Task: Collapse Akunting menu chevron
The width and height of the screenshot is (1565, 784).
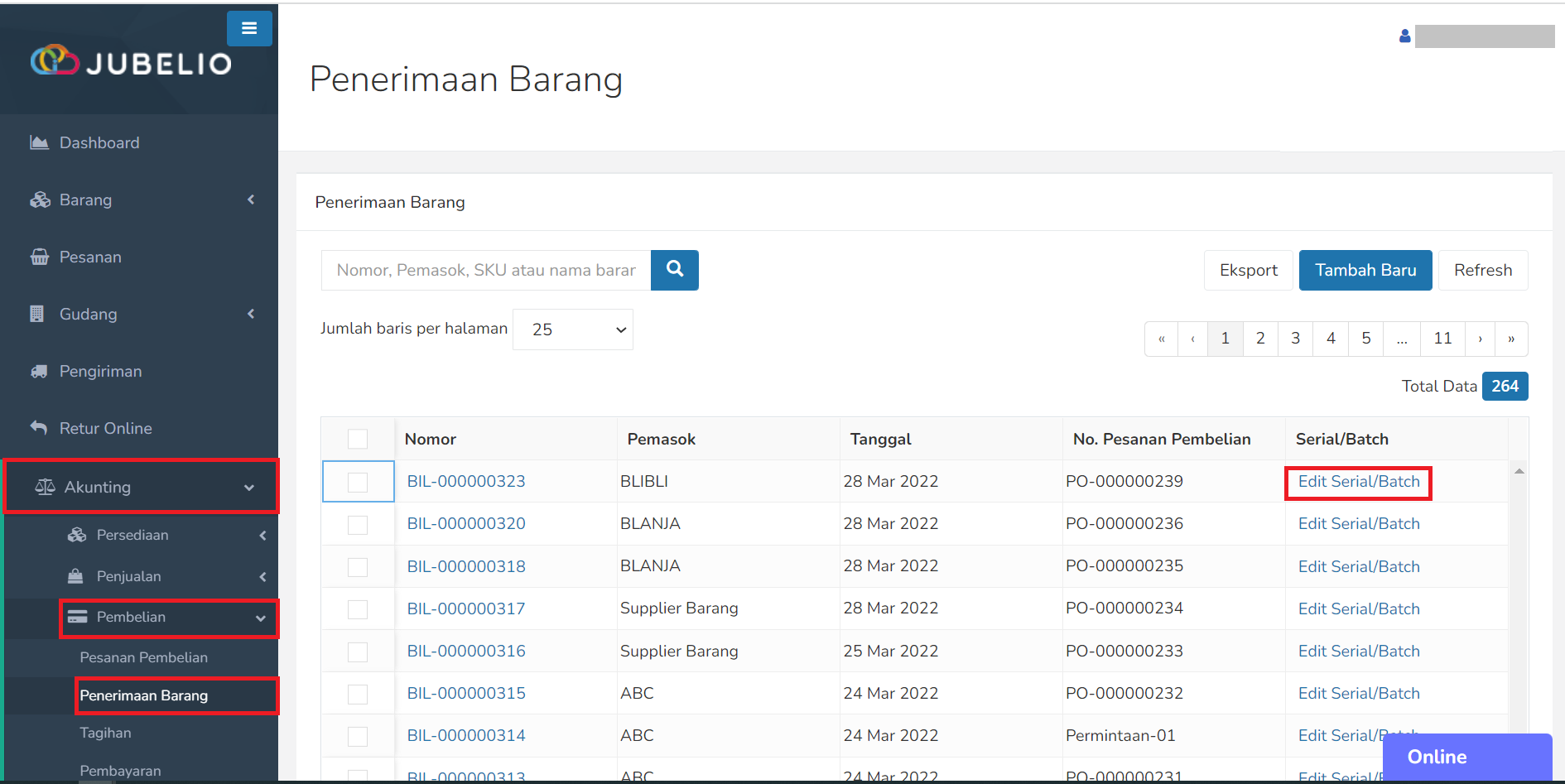Action: click(x=249, y=488)
